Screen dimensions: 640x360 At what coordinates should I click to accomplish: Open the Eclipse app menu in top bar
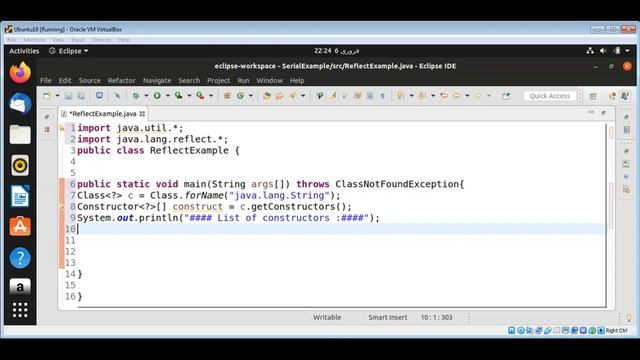[69, 51]
